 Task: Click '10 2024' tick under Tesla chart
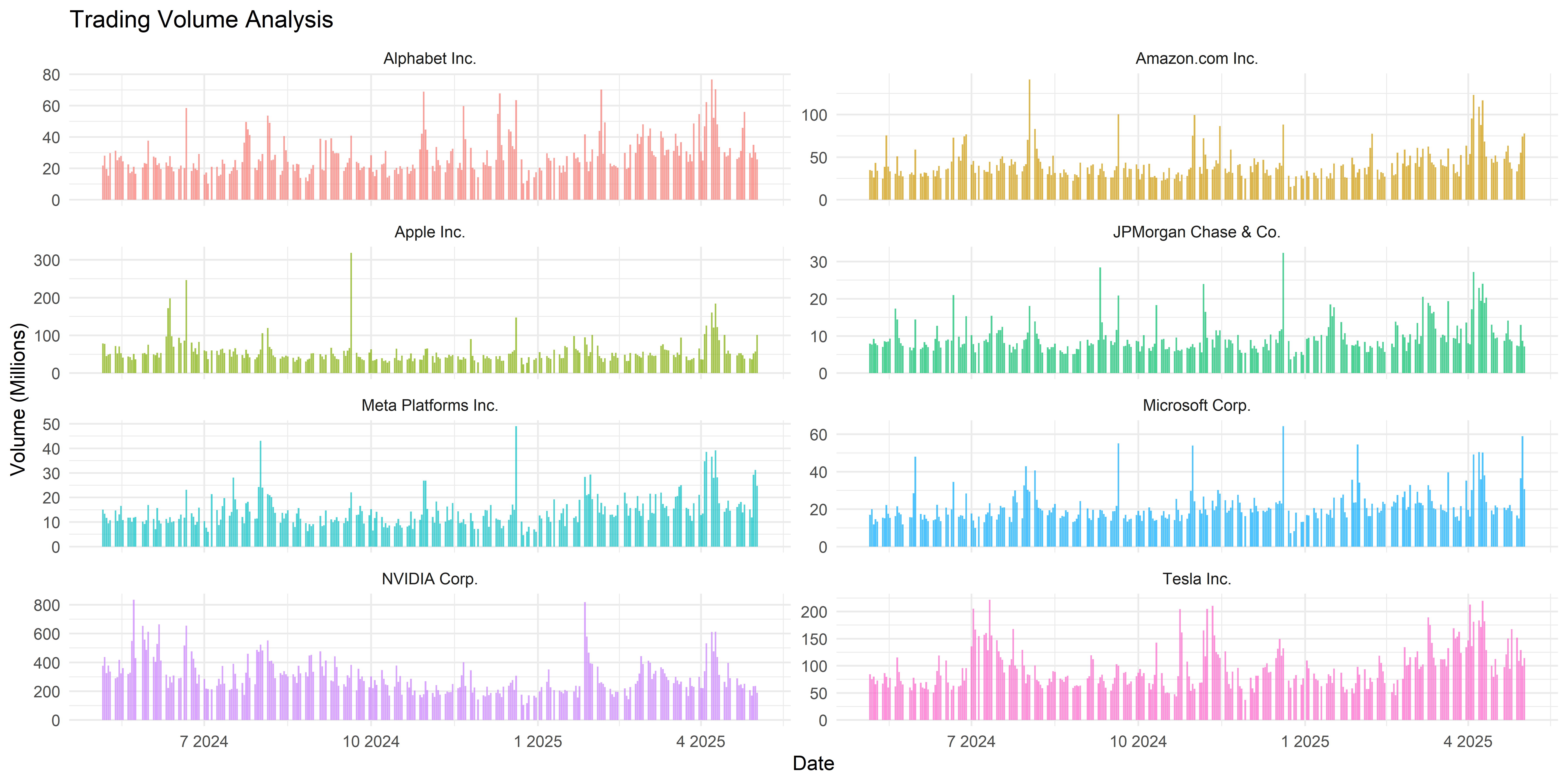coord(1138,741)
